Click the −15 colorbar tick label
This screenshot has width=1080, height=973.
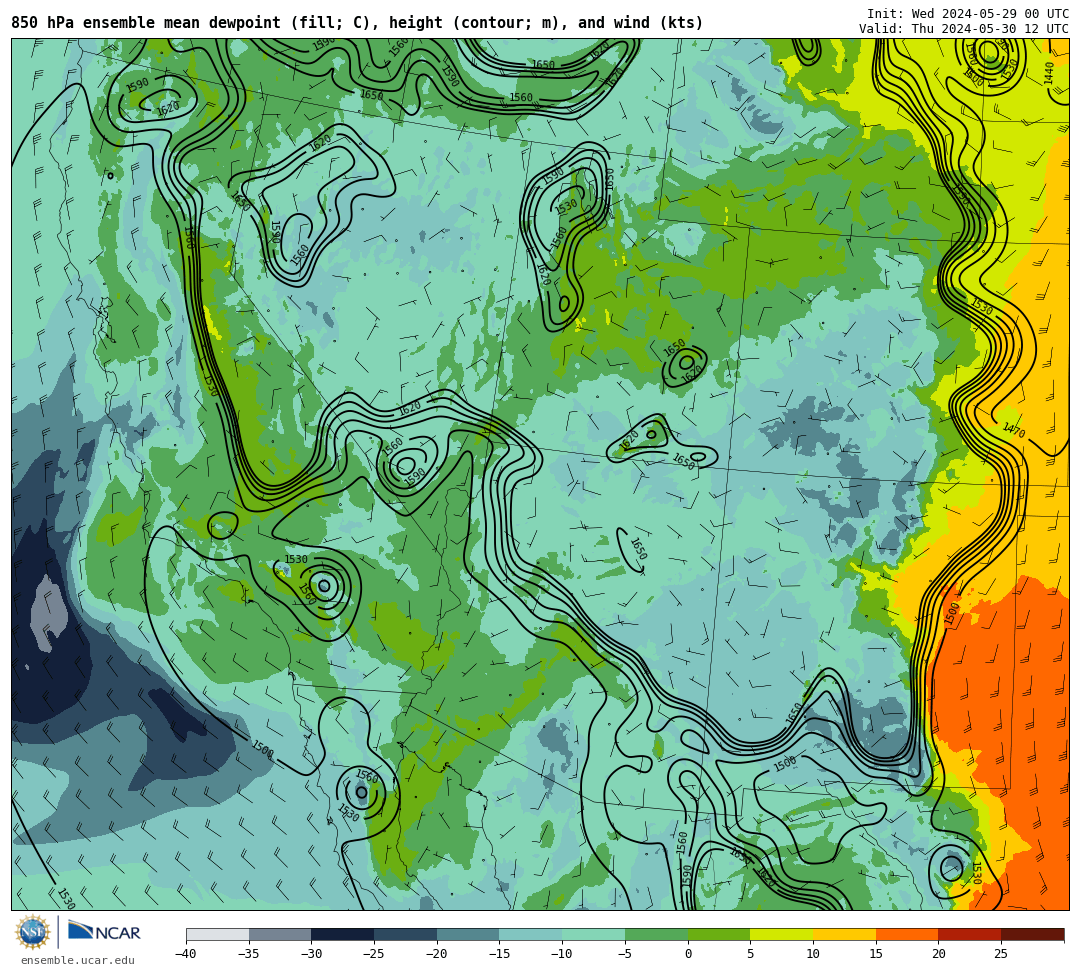[x=499, y=954]
